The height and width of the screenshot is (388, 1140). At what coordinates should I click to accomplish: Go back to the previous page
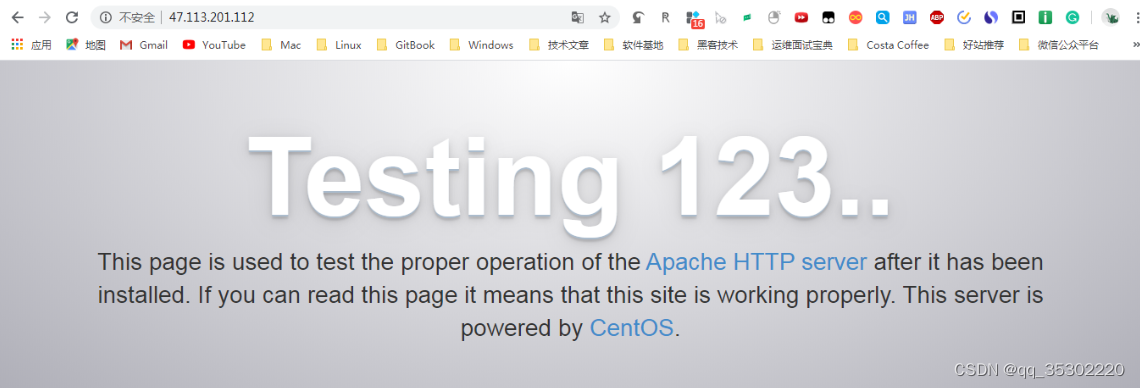click(x=17, y=17)
